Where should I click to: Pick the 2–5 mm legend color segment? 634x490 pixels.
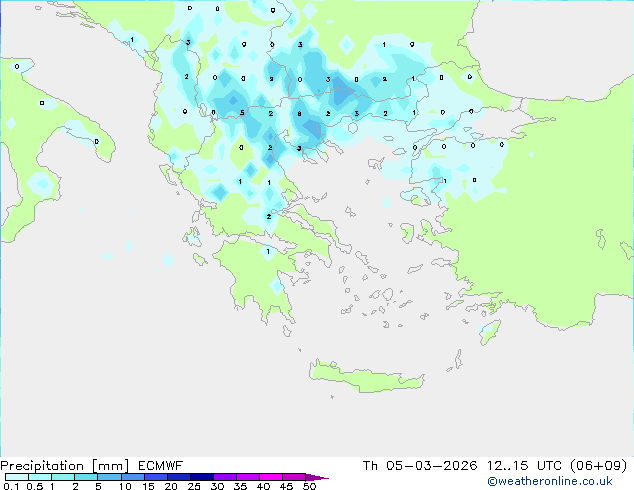(x=86, y=477)
